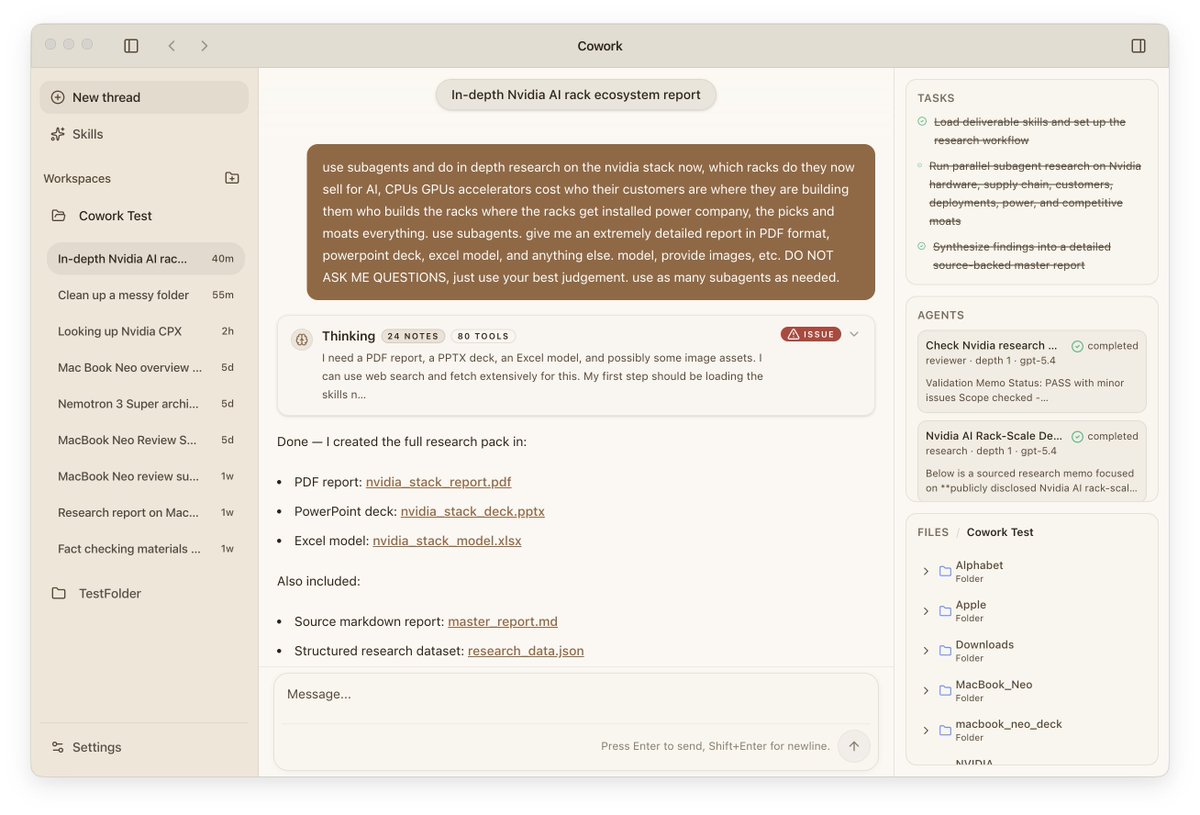Click the third task's completed check icon
This screenshot has width=1200, height=815.
[922, 246]
